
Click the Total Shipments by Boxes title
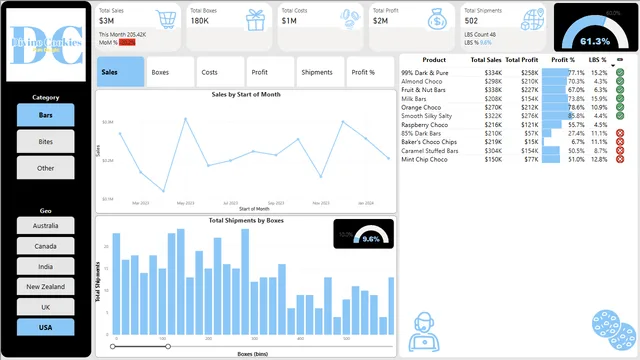pos(246,220)
